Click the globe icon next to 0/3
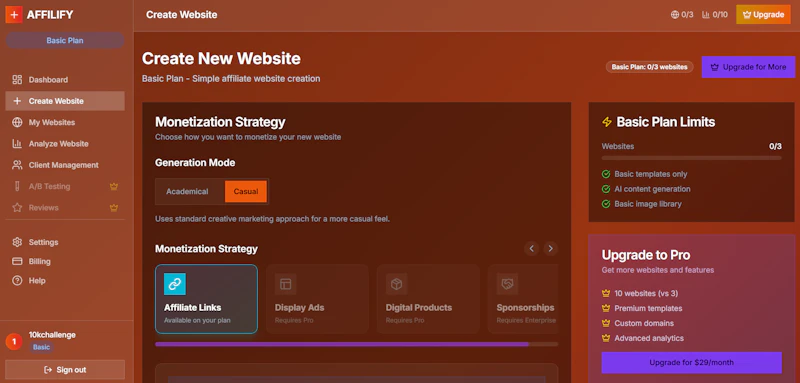This screenshot has height=383, width=800. click(675, 15)
